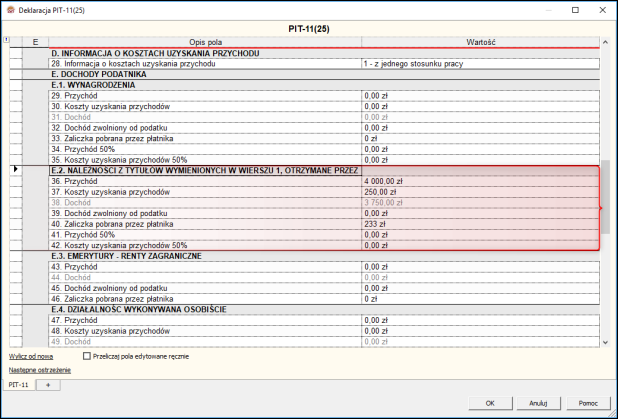Click row '34. Przychód 50%'
The image size is (618, 419).
pos(205,149)
